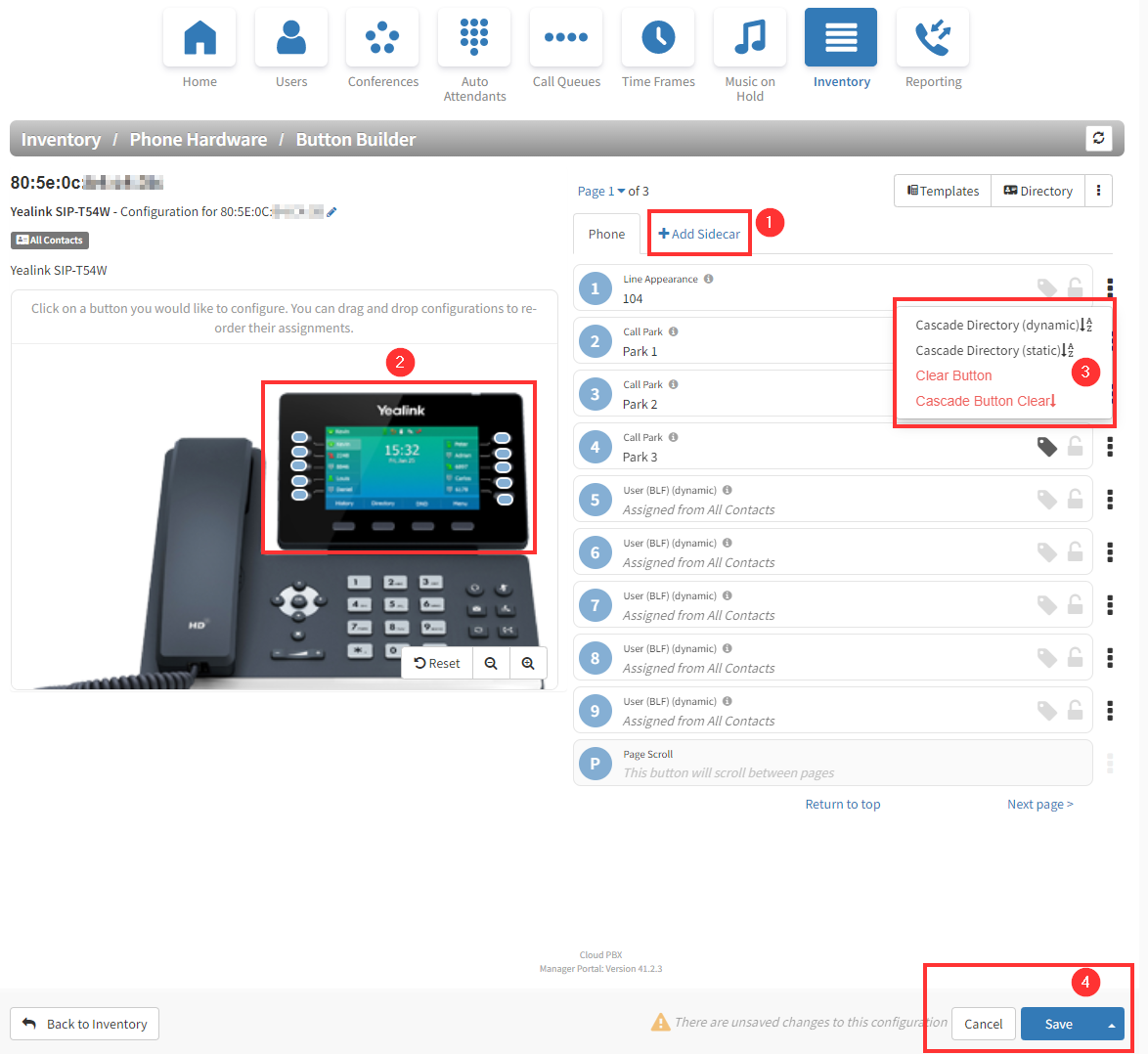Select Cascade Button Clear from the menu
The image size is (1148, 1054).
tap(986, 401)
